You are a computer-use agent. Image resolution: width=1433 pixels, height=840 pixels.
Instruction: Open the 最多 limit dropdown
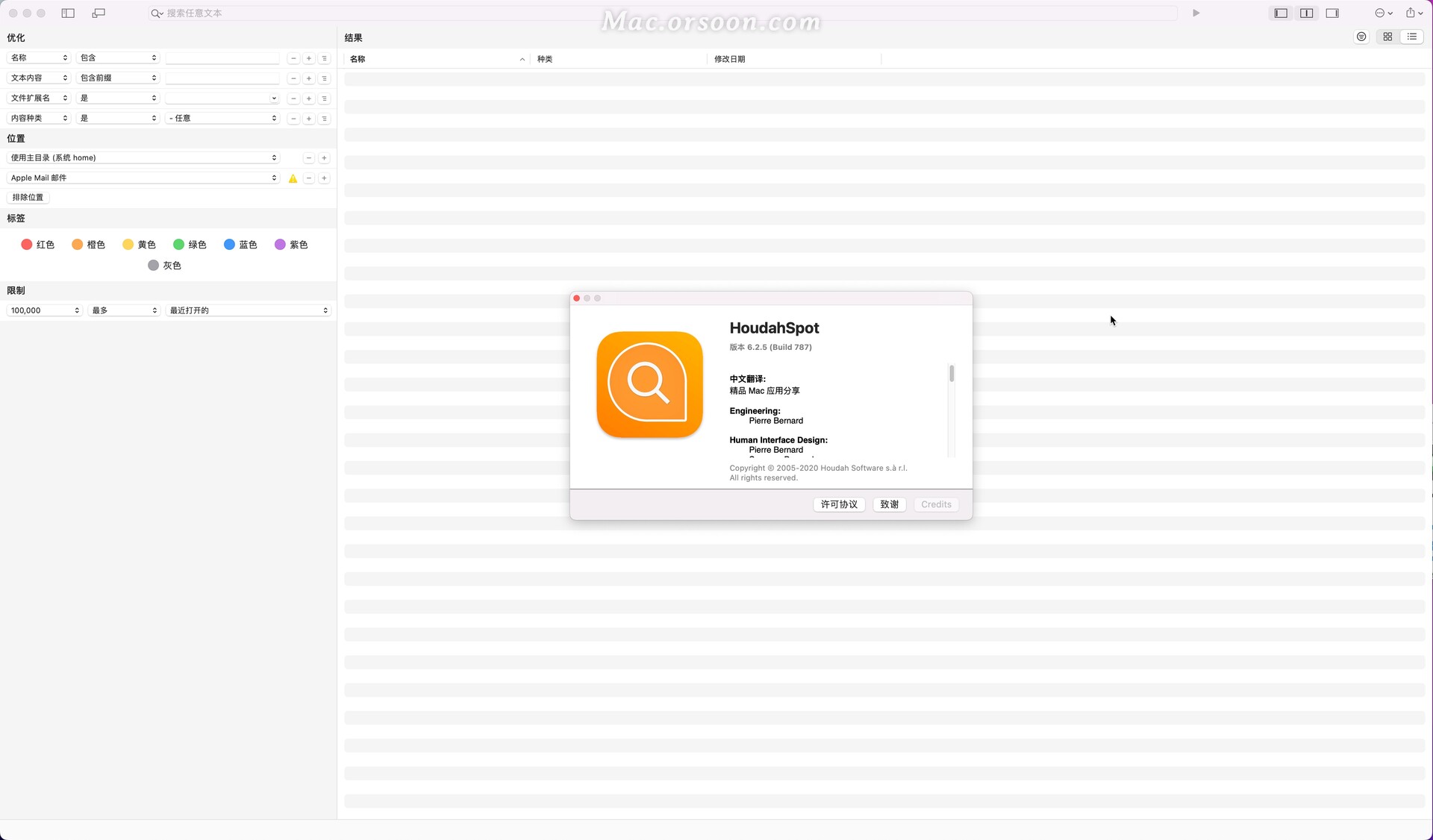[x=124, y=310]
